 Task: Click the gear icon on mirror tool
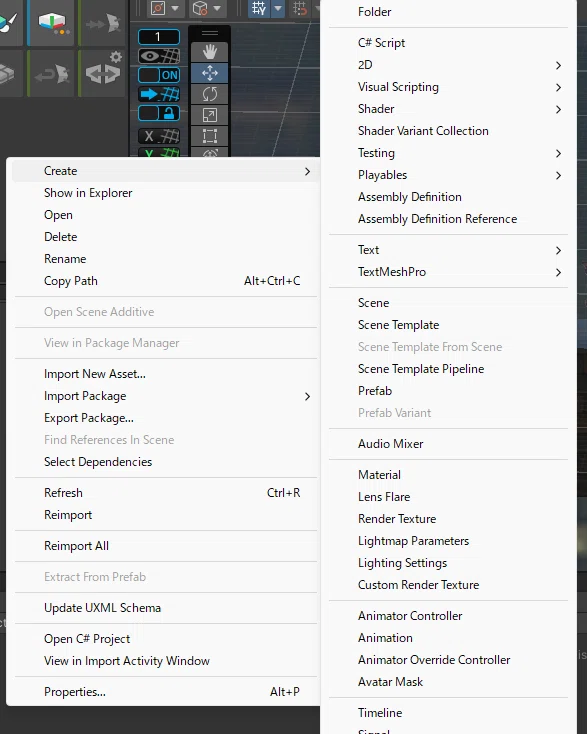[x=116, y=57]
